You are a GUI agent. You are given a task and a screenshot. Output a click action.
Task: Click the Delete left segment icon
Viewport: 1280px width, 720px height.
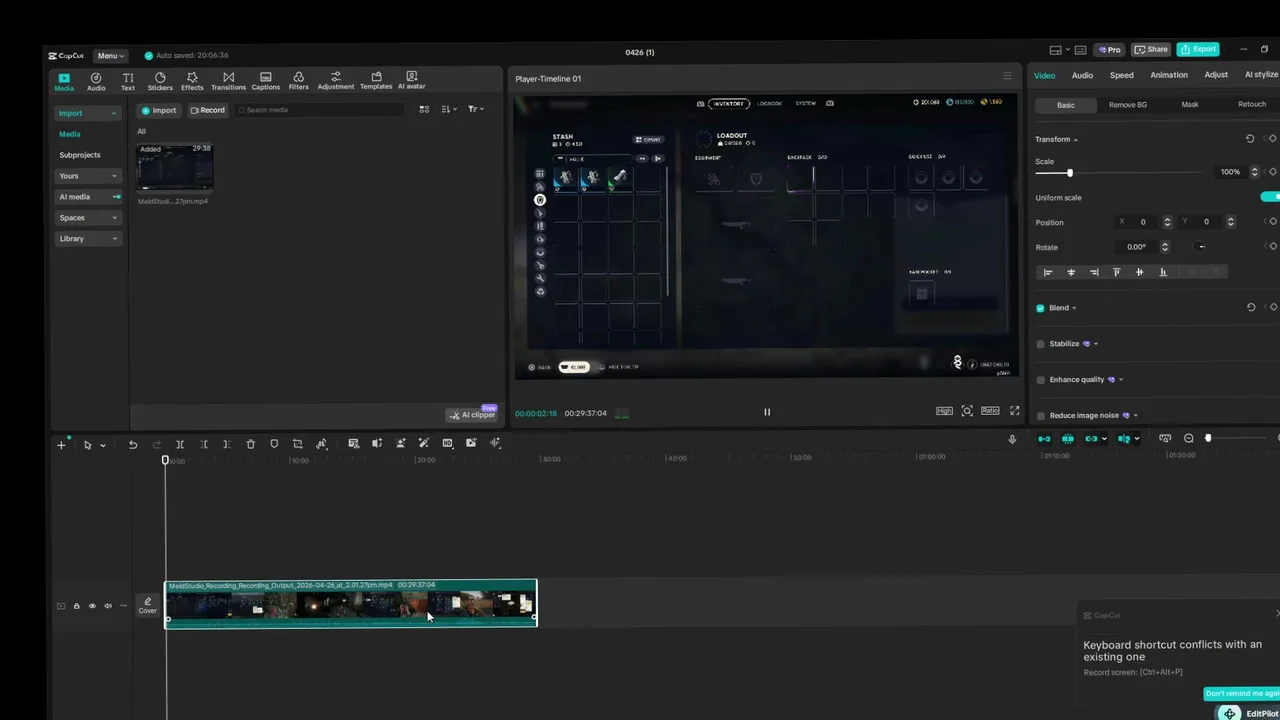point(204,444)
